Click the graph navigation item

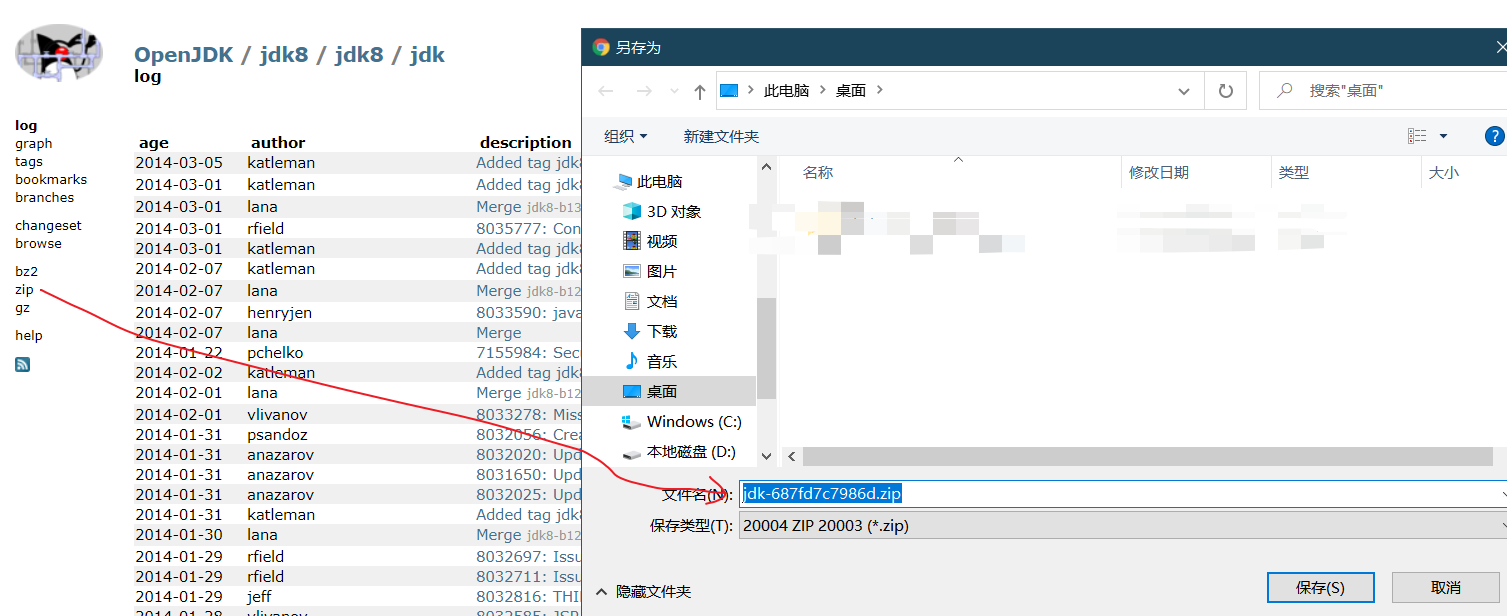[33, 143]
